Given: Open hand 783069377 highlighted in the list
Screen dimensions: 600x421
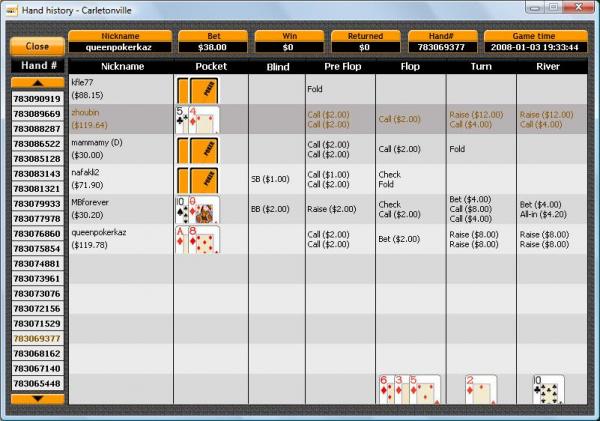Looking at the screenshot, I should coord(37,339).
